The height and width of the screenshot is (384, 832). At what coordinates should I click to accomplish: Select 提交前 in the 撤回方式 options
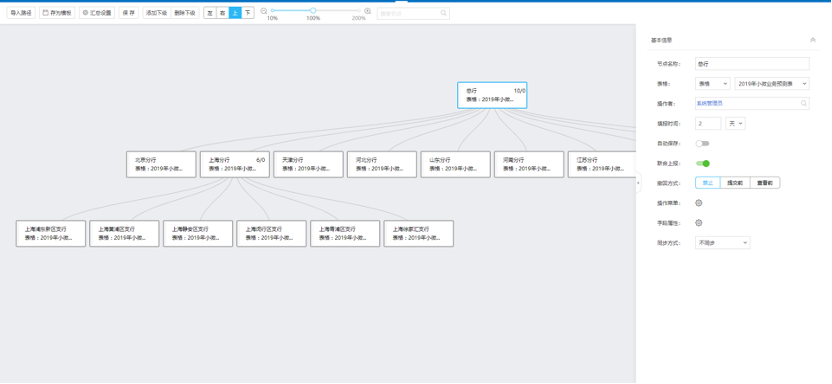coord(734,182)
